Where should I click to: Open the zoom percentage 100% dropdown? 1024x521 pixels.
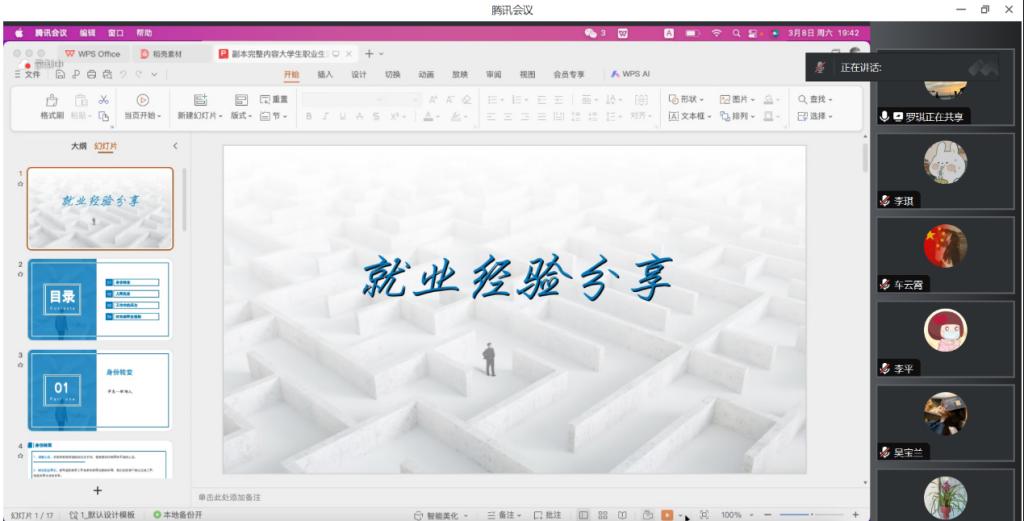pyautogui.click(x=735, y=515)
